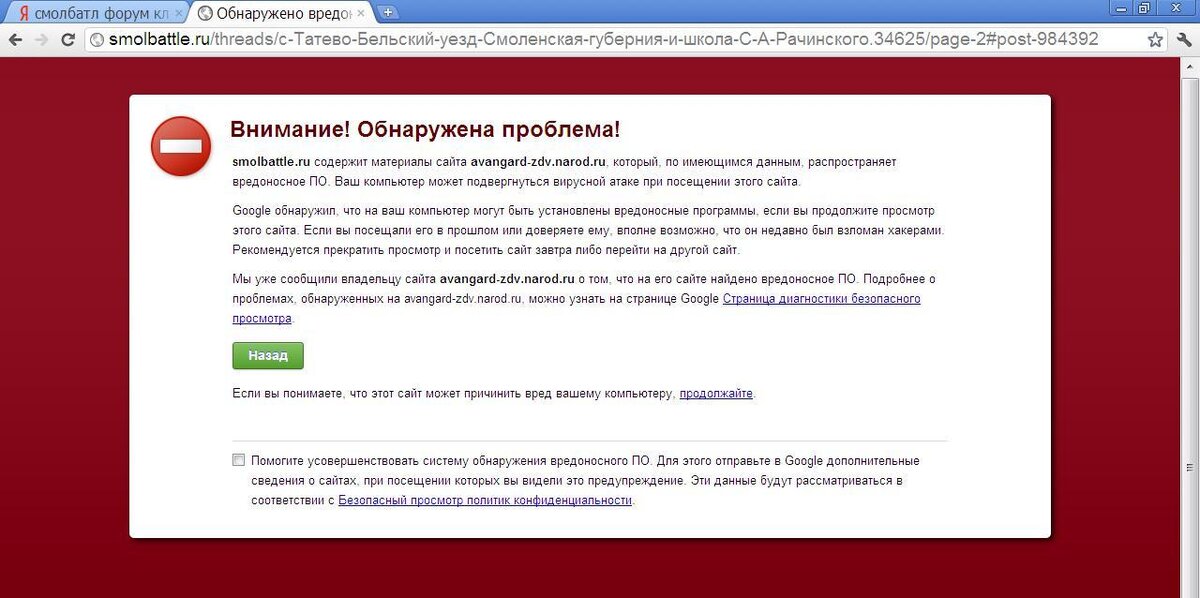Viewport: 1200px width, 598px height.
Task: Open 'Безопасный просмотр политик конфиденциальности' link
Action: pos(485,500)
